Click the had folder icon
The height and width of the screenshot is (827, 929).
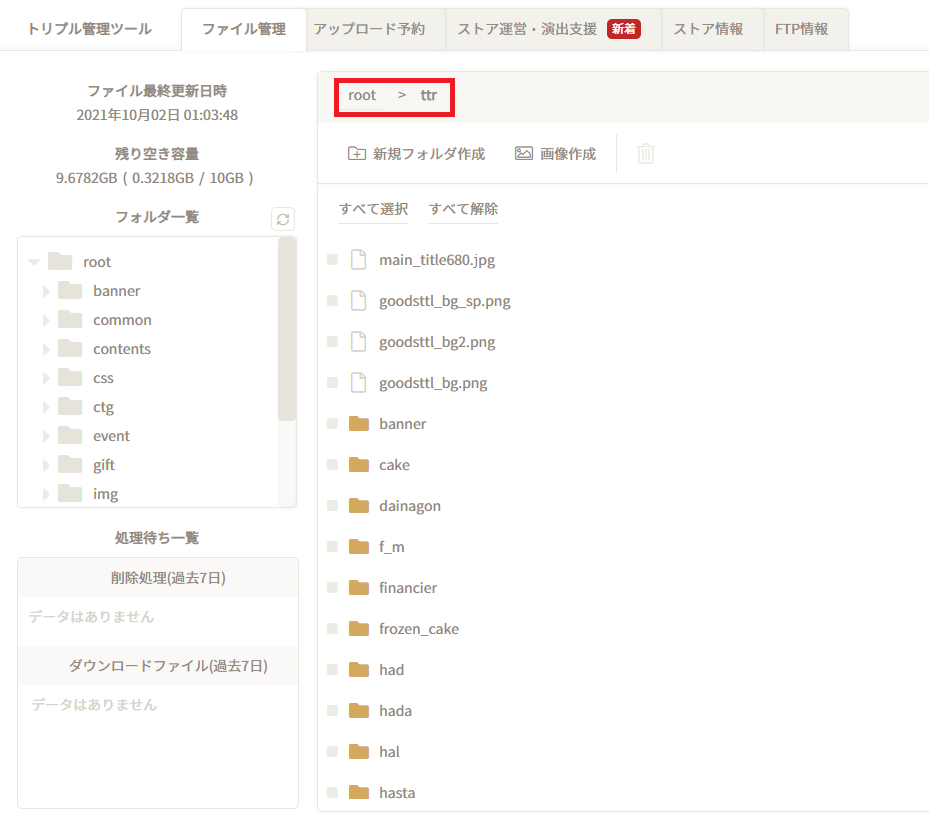359,669
